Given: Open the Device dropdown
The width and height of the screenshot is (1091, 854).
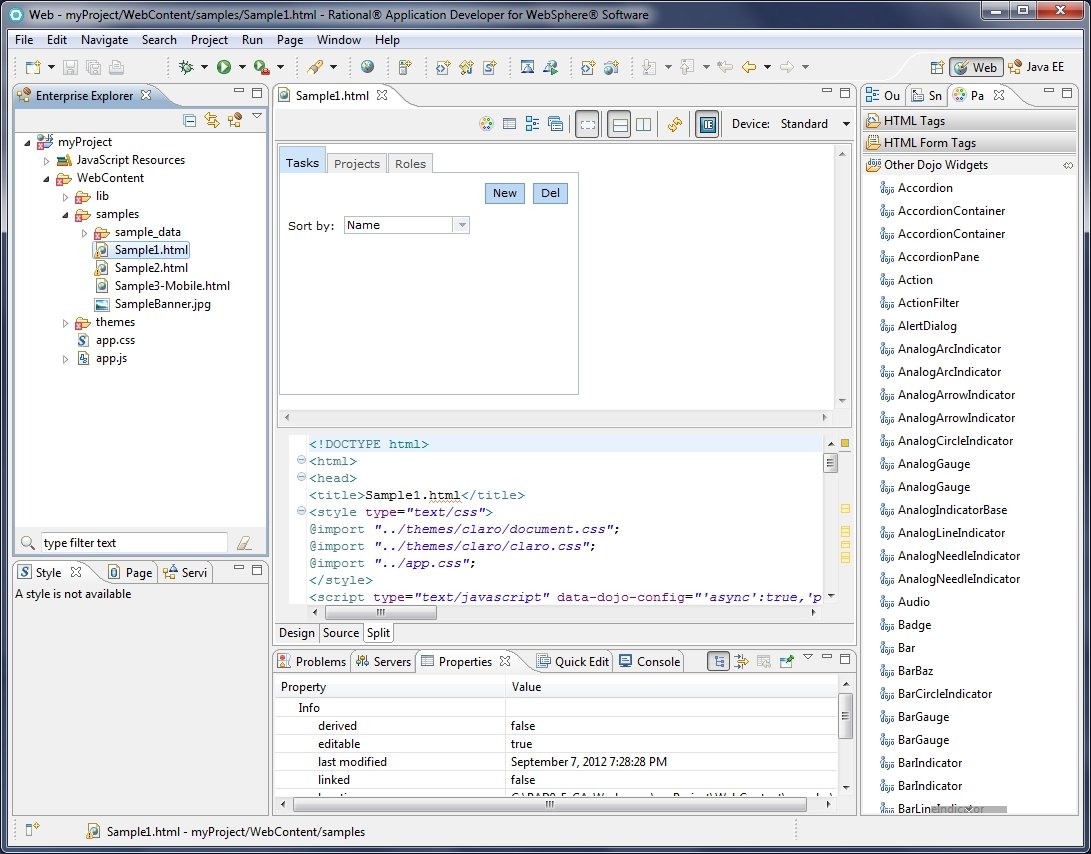Looking at the screenshot, I should coord(846,124).
